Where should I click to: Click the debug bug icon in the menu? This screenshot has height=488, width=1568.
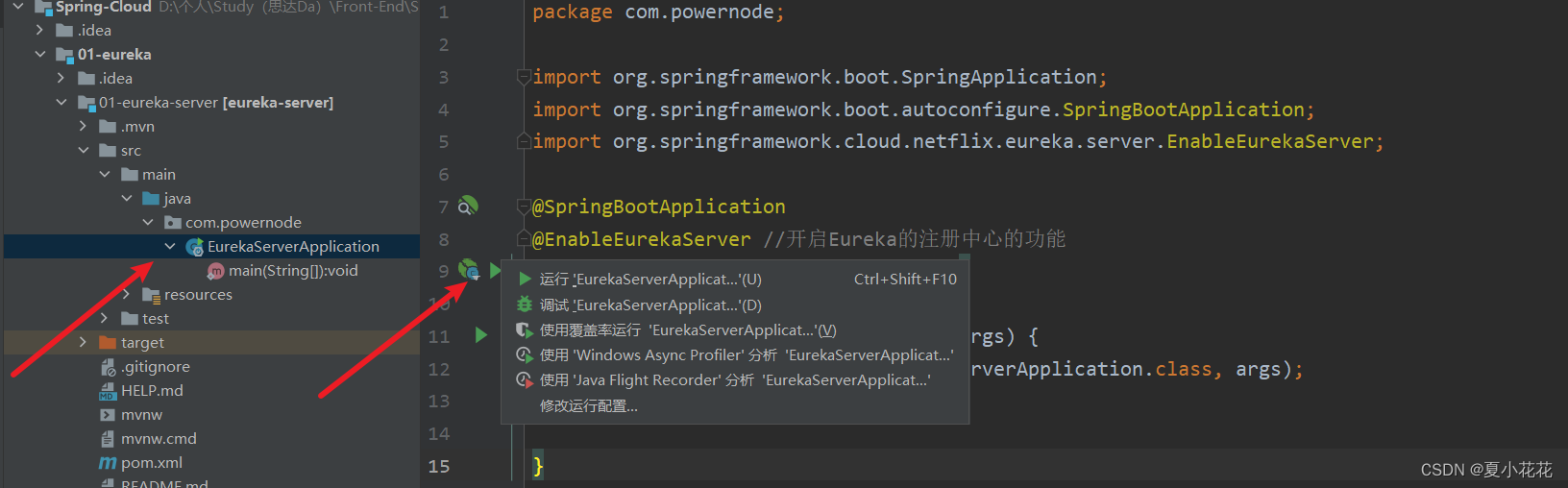click(525, 305)
